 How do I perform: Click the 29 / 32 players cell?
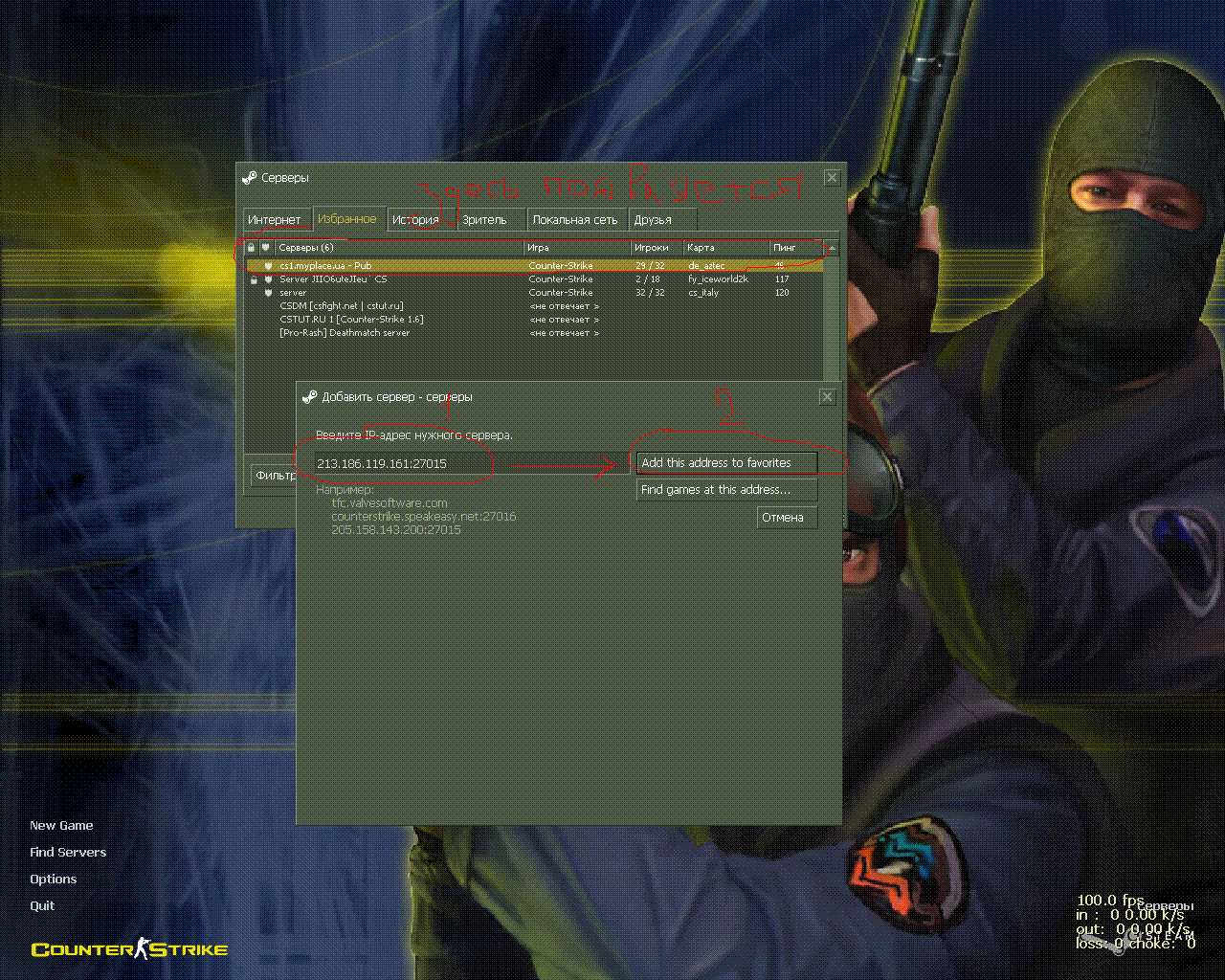(x=650, y=266)
